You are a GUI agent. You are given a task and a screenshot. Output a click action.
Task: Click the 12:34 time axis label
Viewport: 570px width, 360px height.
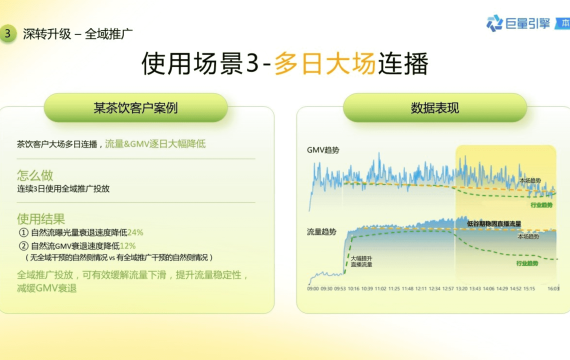click(434, 288)
